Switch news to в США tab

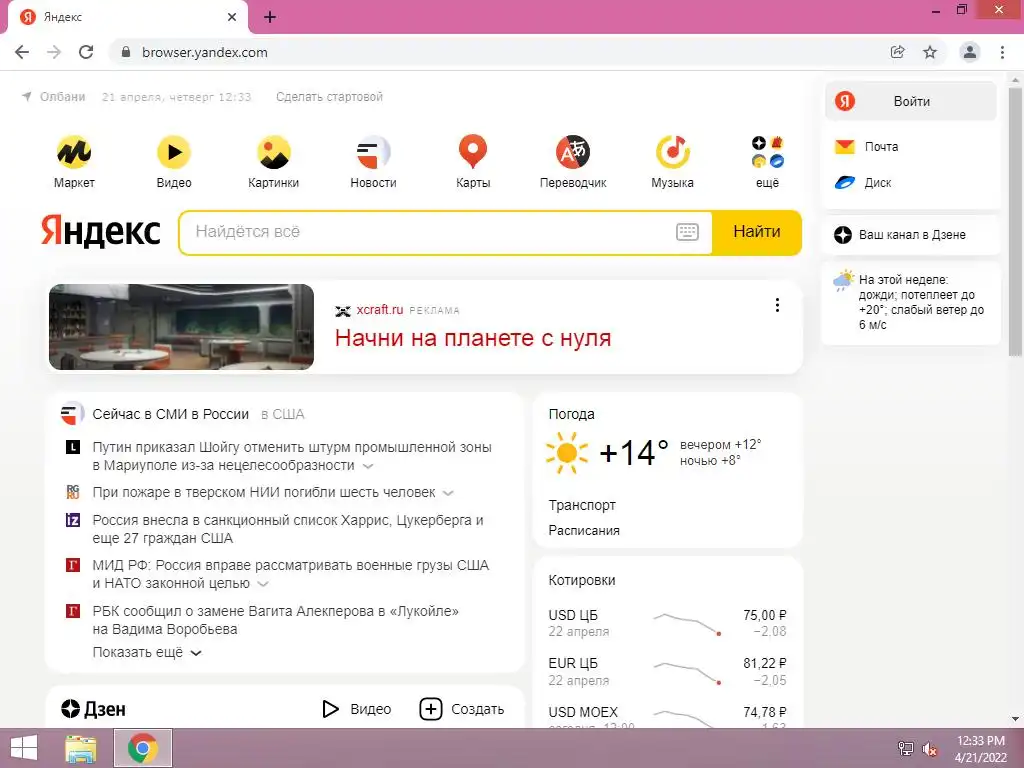pyautogui.click(x=282, y=414)
